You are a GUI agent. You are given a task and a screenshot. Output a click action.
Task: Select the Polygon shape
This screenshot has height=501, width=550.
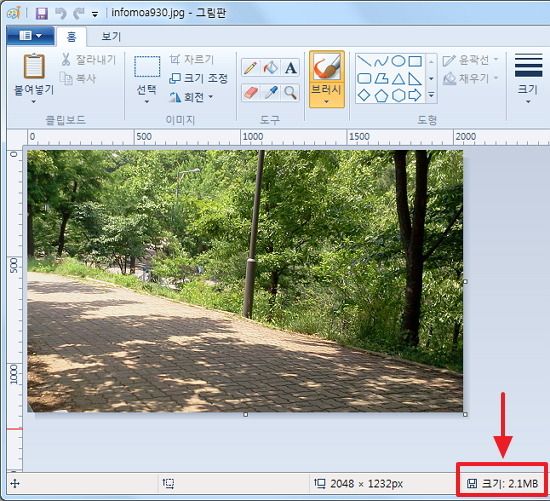click(381, 78)
